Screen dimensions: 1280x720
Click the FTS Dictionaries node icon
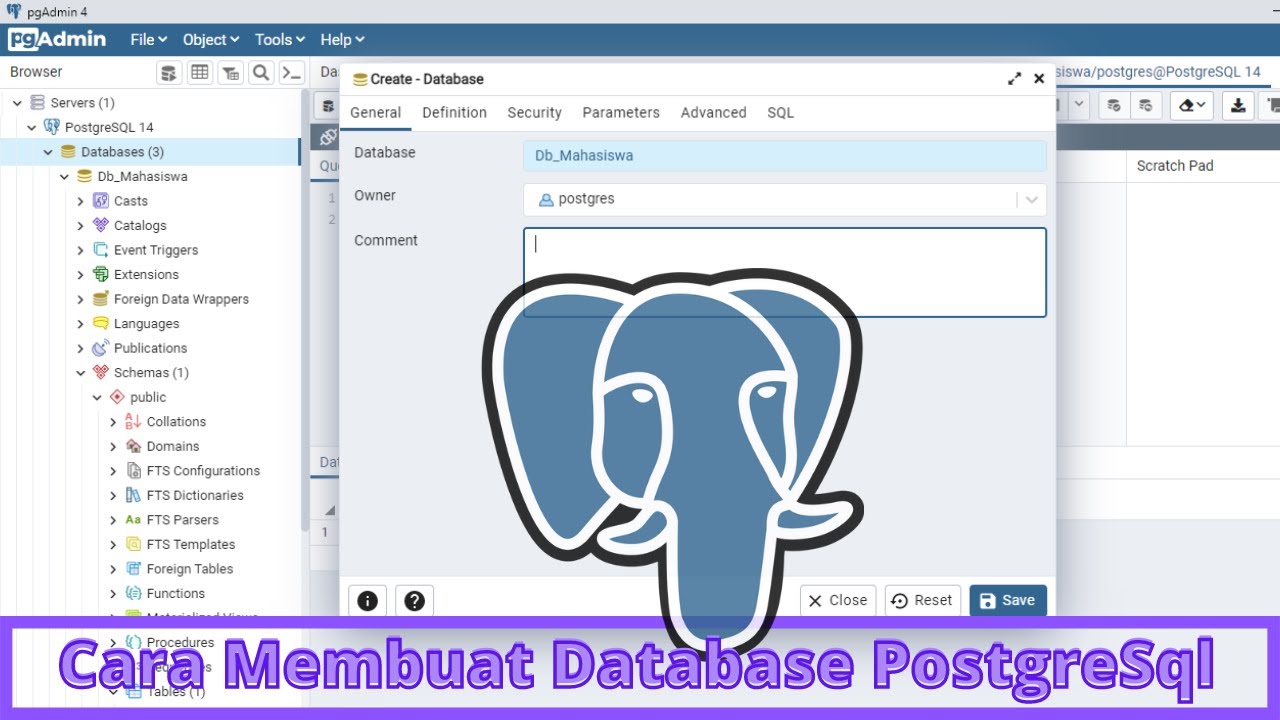click(x=133, y=495)
